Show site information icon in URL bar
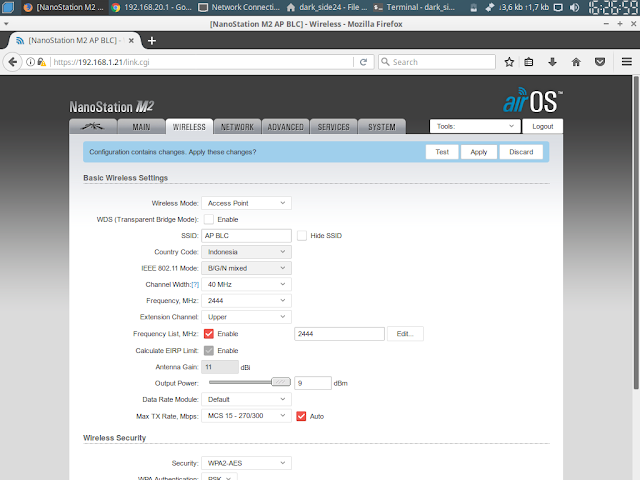 pos(30,62)
